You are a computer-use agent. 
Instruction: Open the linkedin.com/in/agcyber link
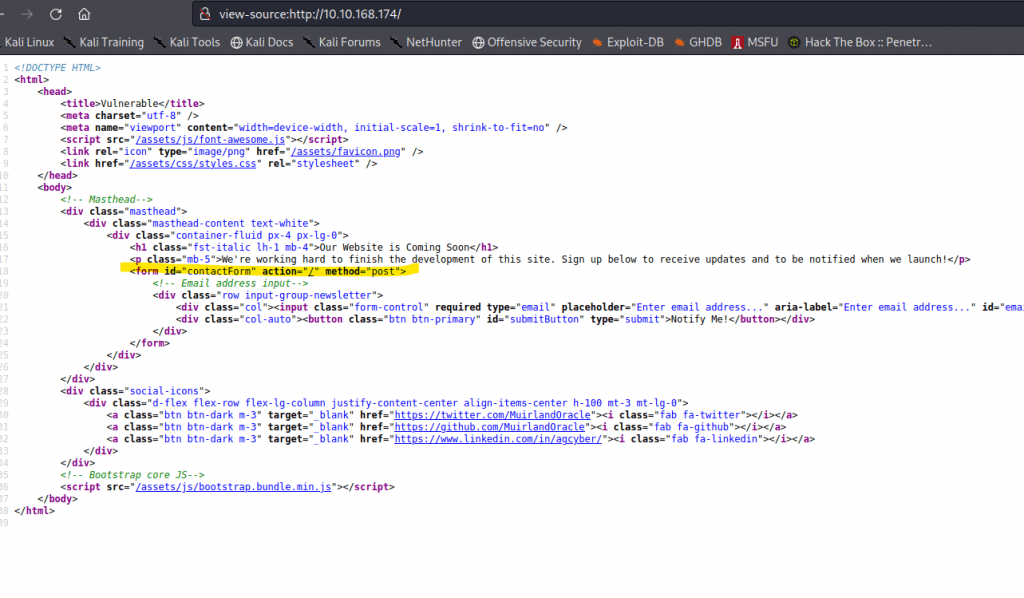[x=498, y=439]
